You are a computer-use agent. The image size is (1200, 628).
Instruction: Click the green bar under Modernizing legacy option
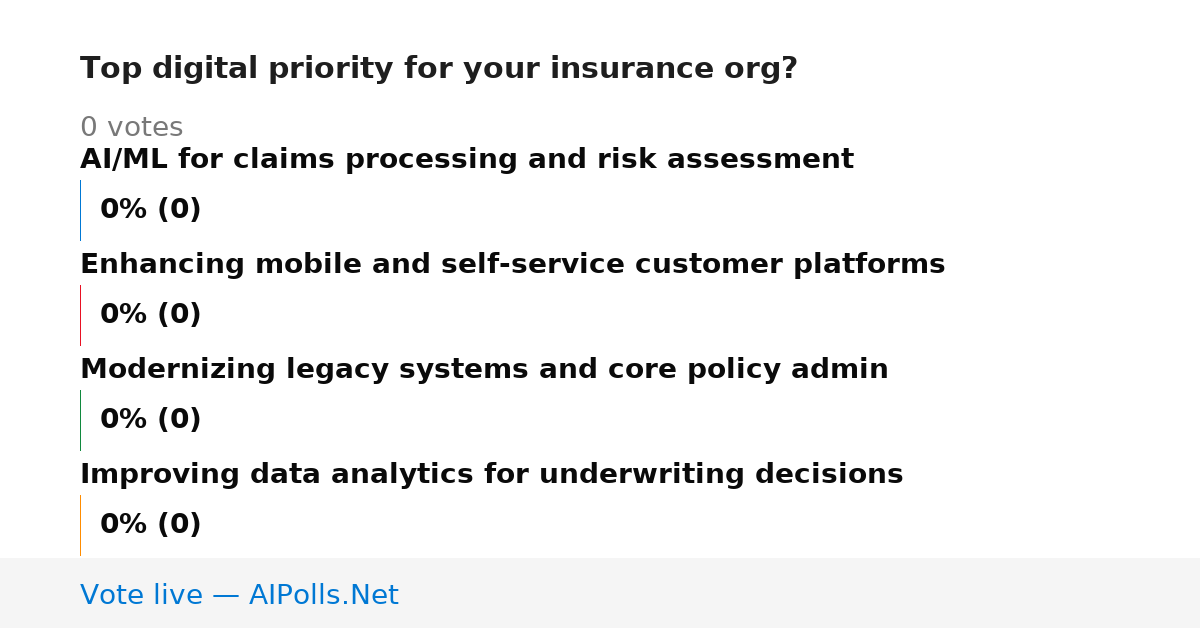pos(80,420)
